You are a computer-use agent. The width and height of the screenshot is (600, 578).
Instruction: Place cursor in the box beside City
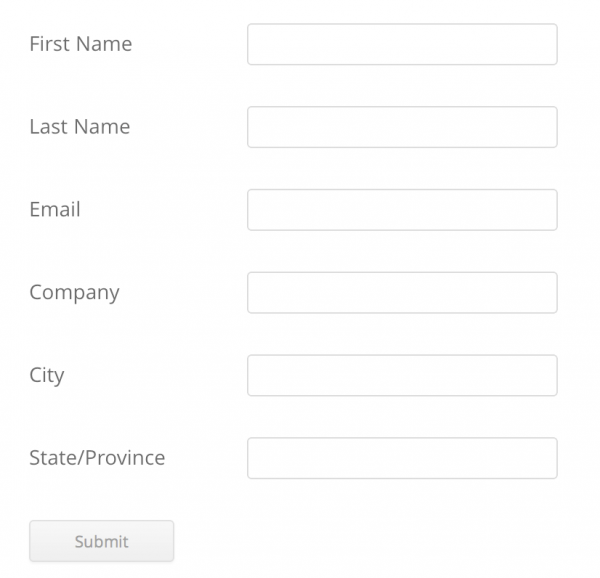coord(402,375)
